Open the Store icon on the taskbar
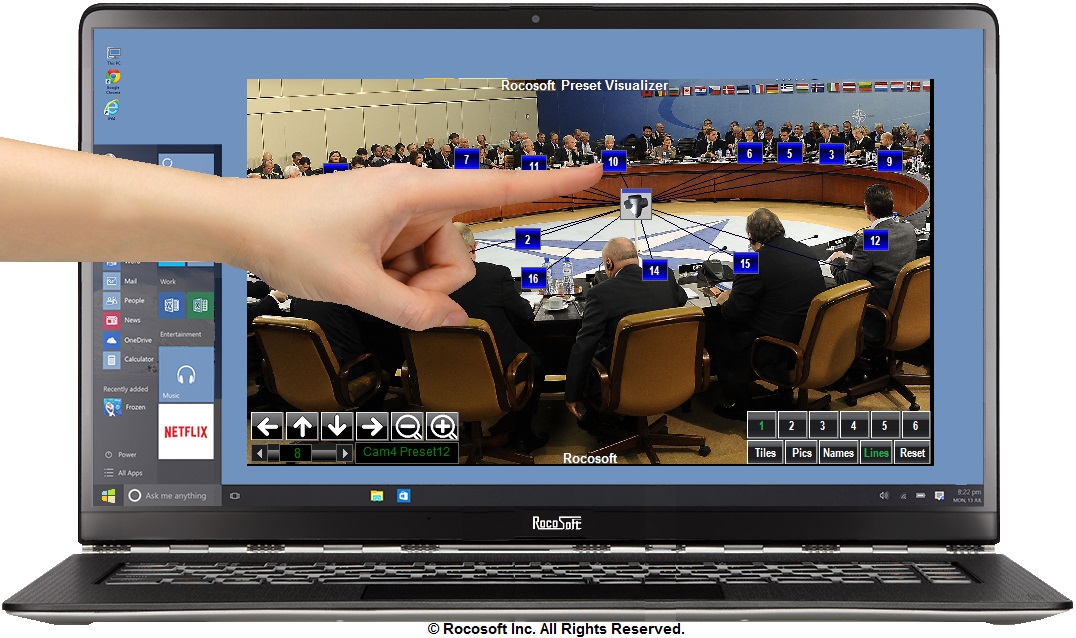 click(404, 495)
